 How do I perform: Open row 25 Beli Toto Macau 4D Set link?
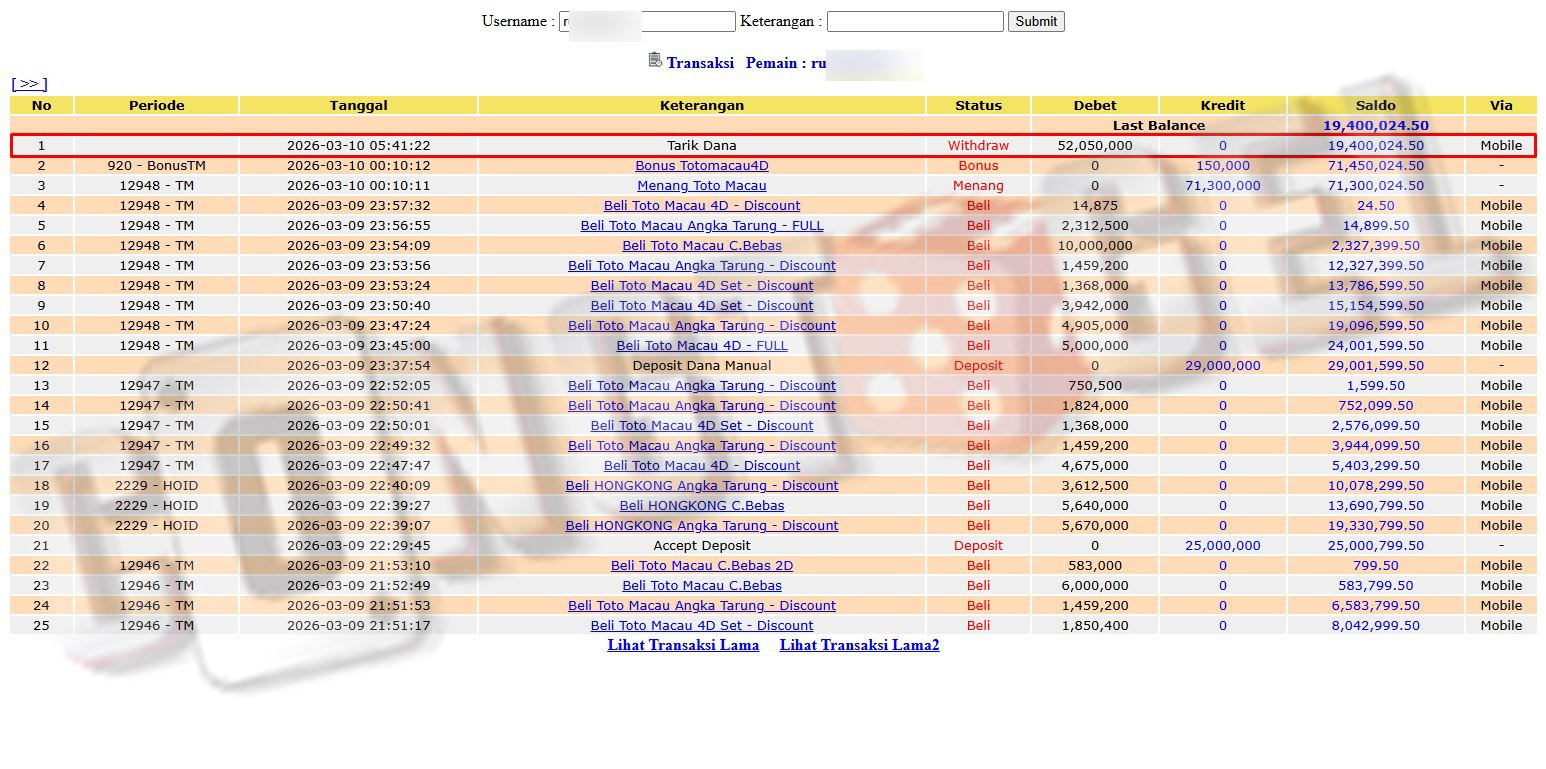701,626
